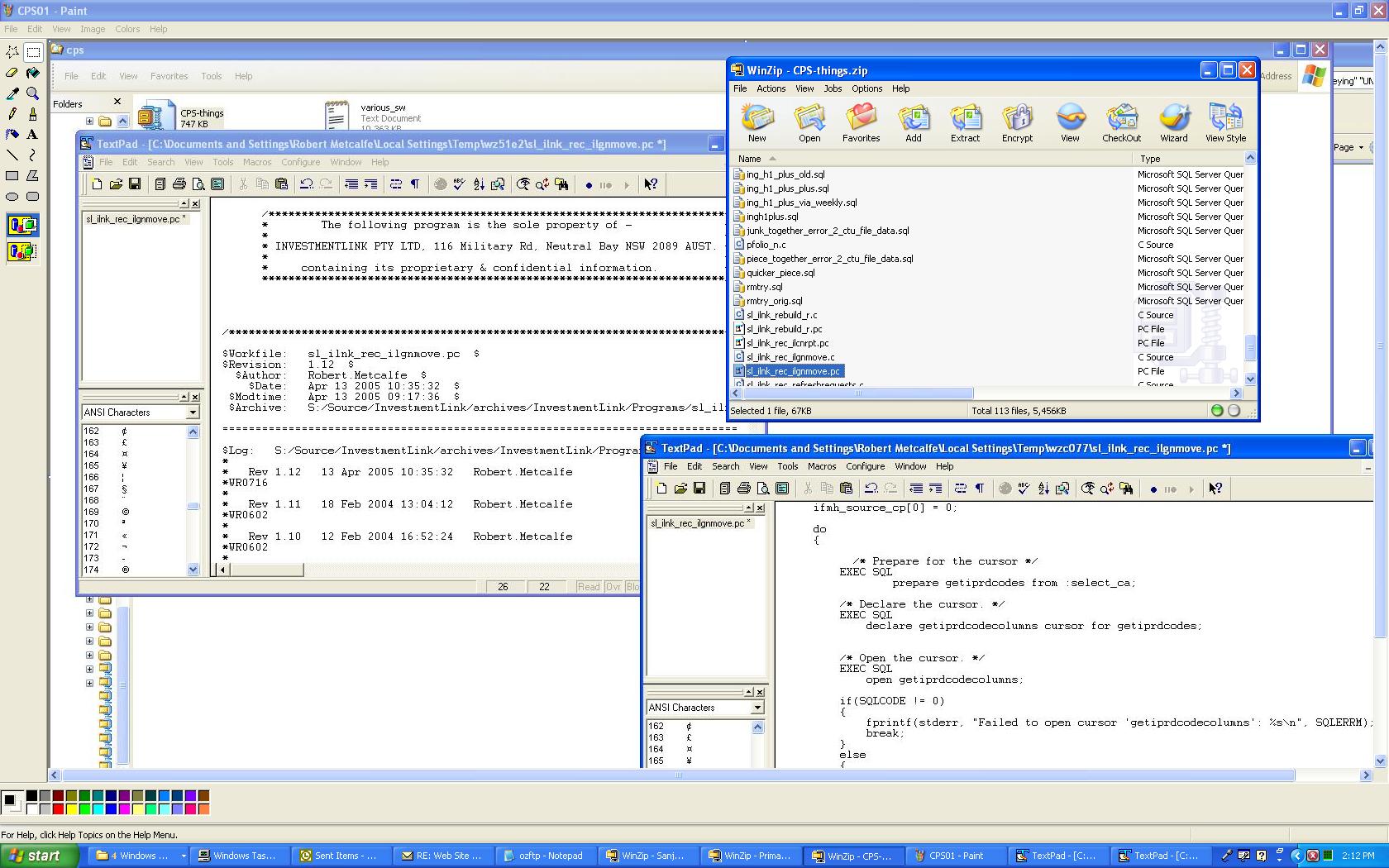Viewport: 1389px width, 868px height.
Task: Select the Polygon shape tool
Action: [x=33, y=175]
